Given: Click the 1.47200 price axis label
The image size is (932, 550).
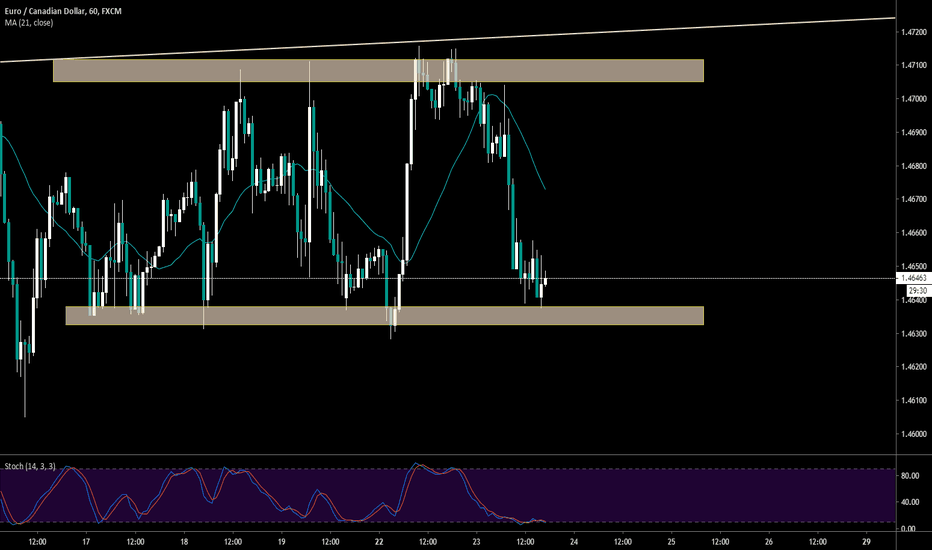Looking at the screenshot, I should pyautogui.click(x=914, y=32).
